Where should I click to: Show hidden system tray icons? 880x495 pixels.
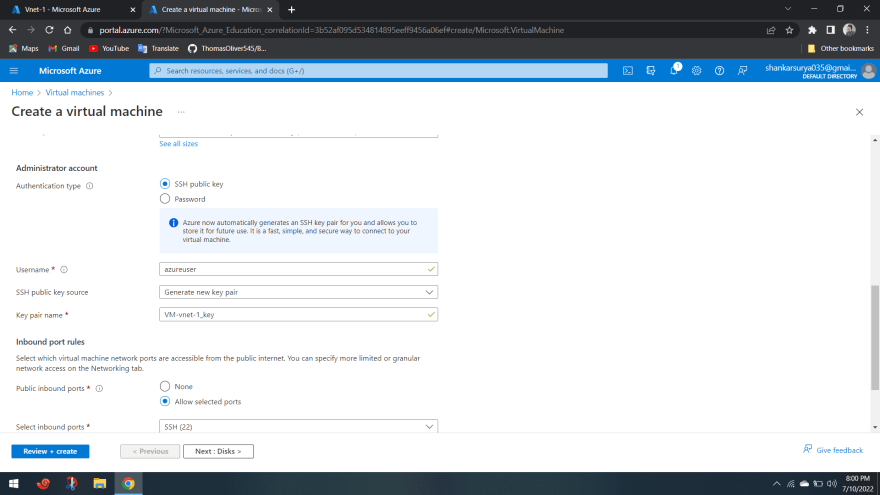point(777,484)
